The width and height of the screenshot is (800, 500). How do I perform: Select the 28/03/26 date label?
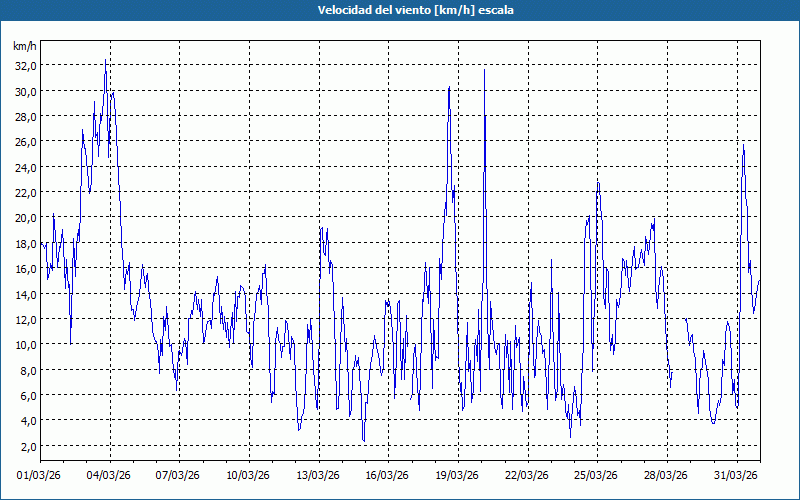tap(665, 475)
